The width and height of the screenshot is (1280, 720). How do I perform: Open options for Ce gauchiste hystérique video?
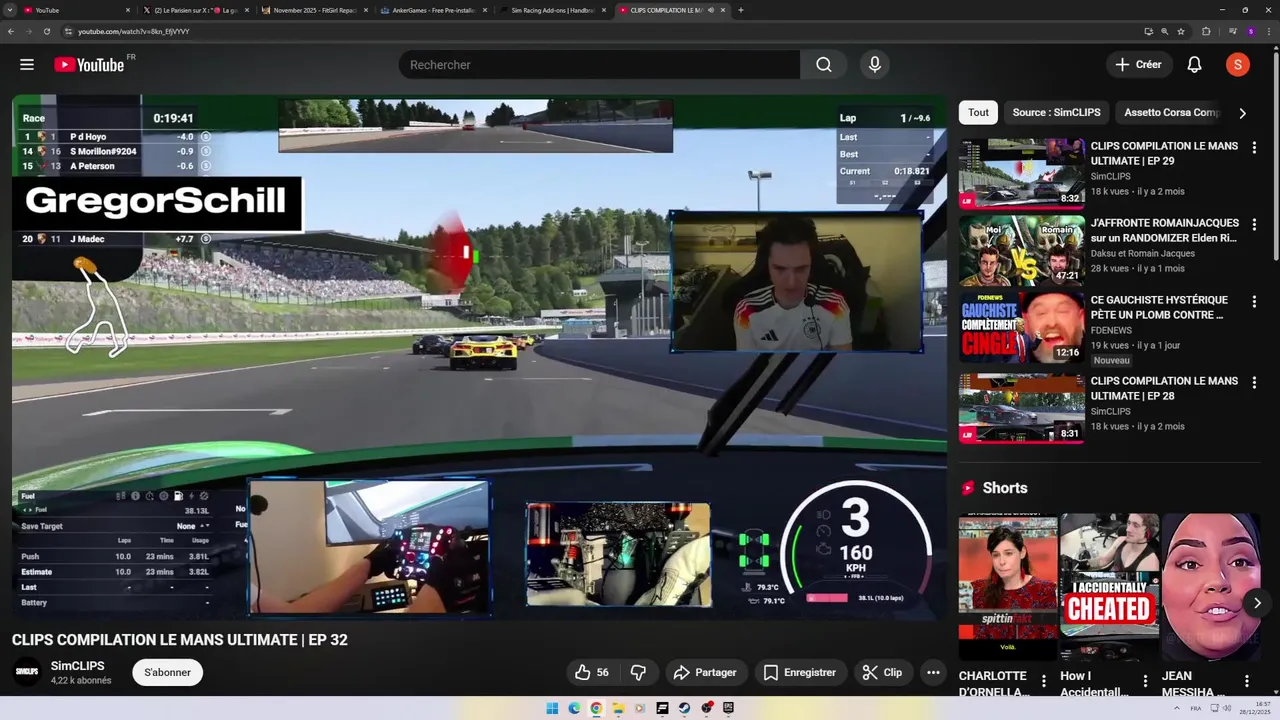click(1254, 301)
